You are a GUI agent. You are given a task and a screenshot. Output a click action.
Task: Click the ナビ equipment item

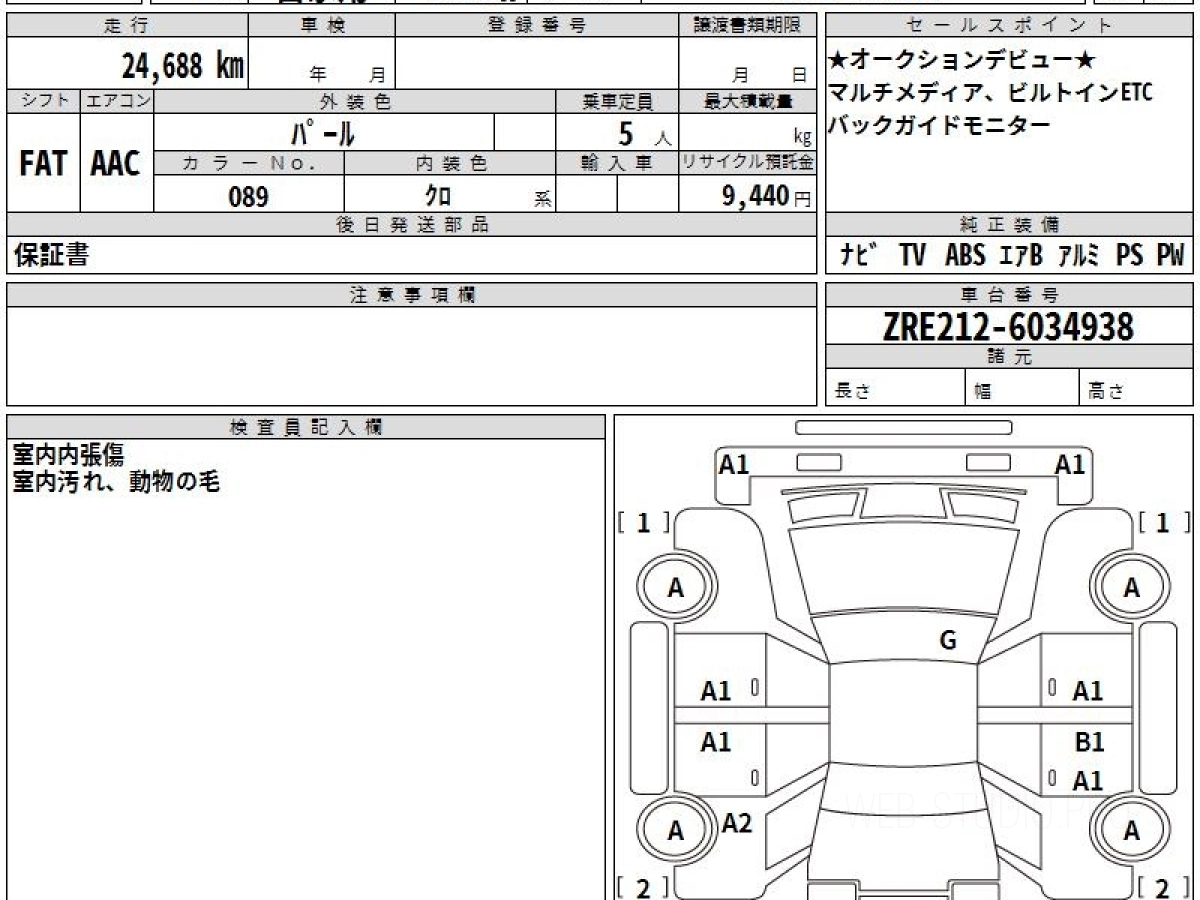pyautogui.click(x=859, y=256)
